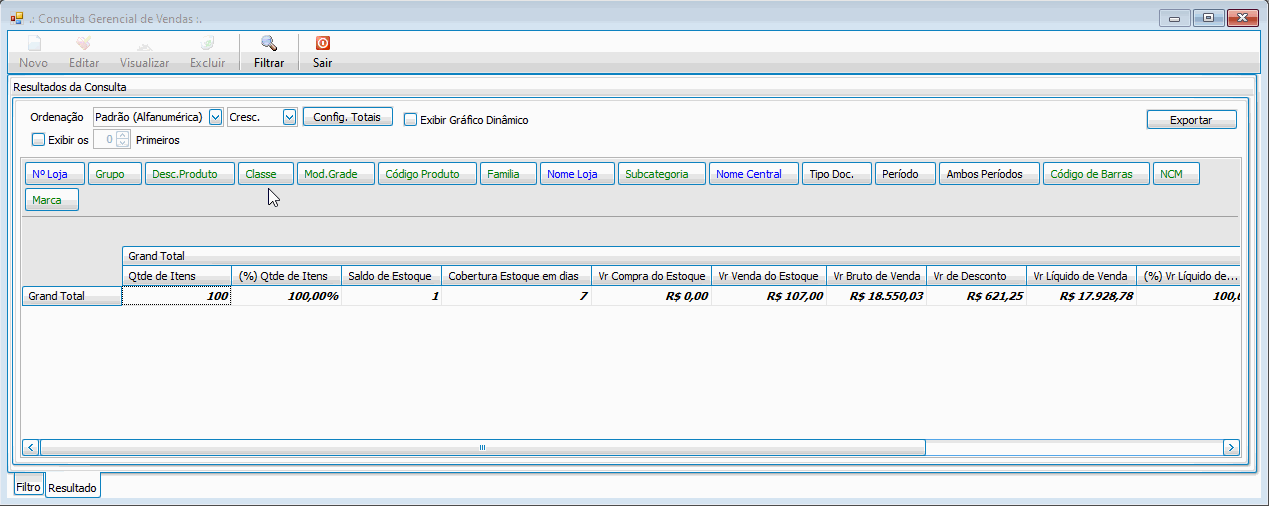The height and width of the screenshot is (506, 1269).
Task: Click Cobertura Estoque em dias column header
Action: coord(516,276)
